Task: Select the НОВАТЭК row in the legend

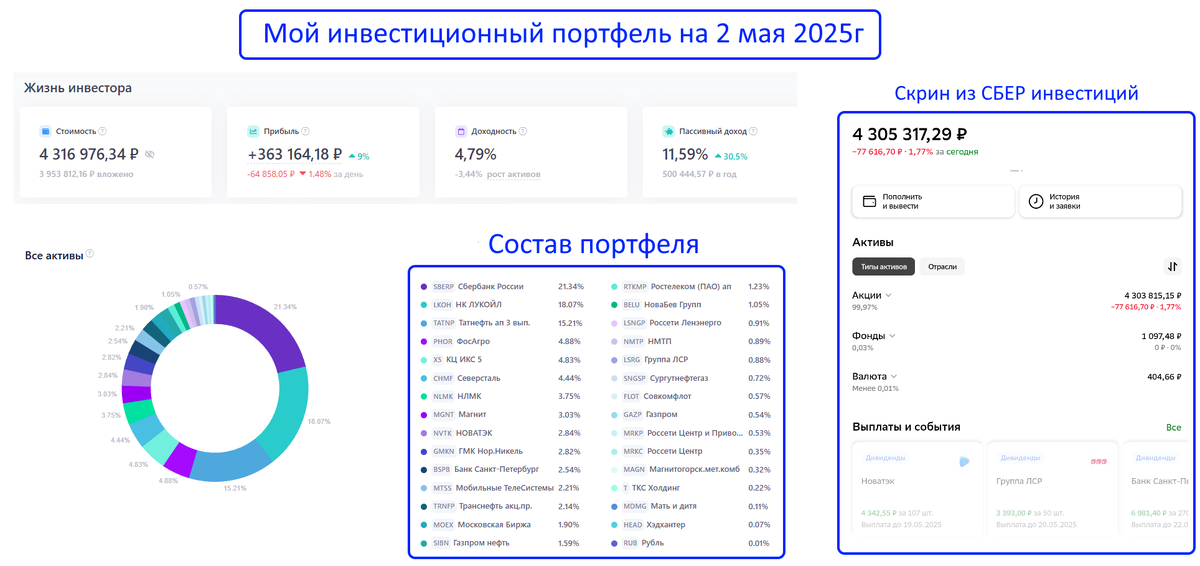Action: coord(501,433)
